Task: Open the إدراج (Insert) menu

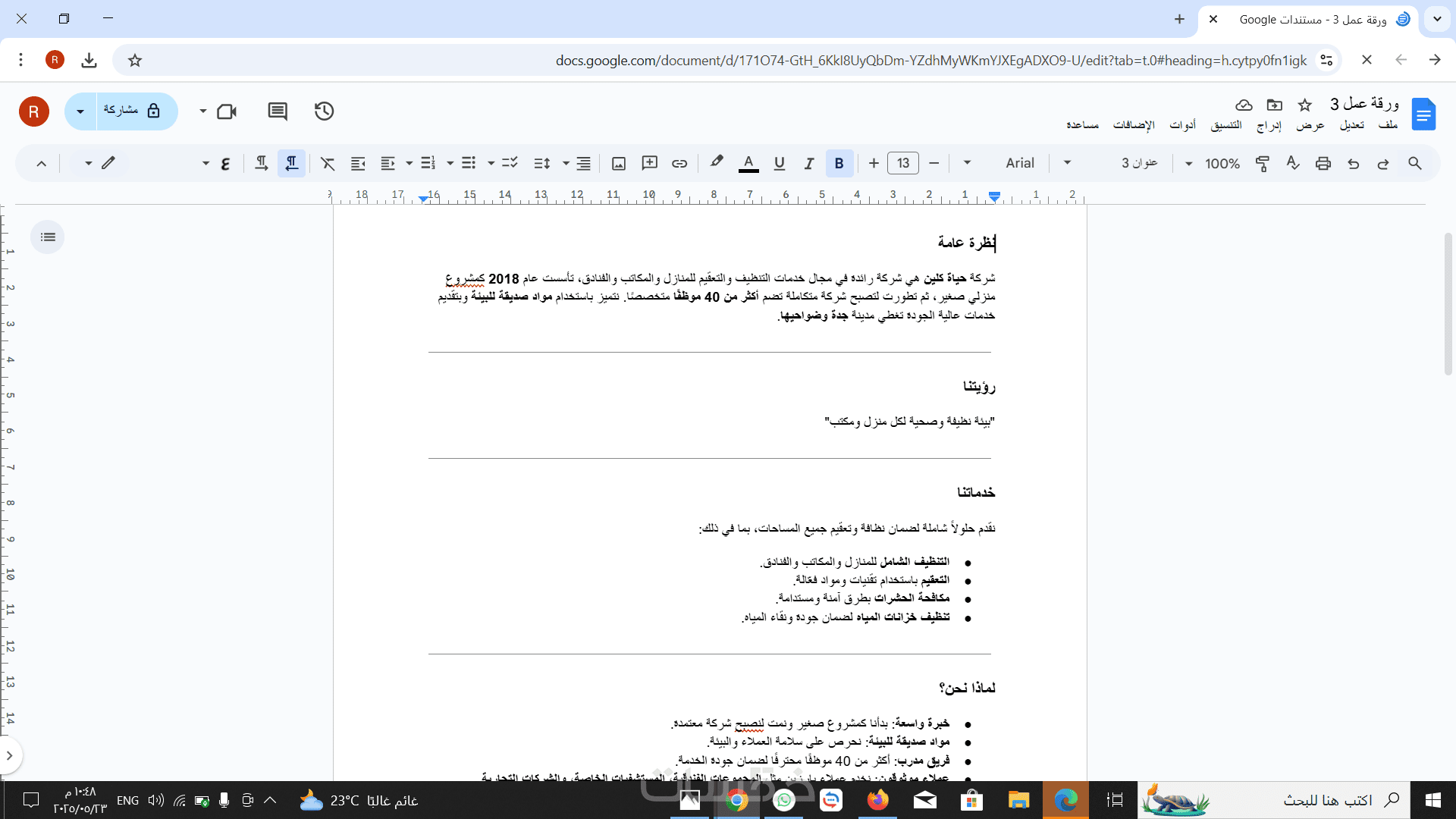Action: point(1269,125)
